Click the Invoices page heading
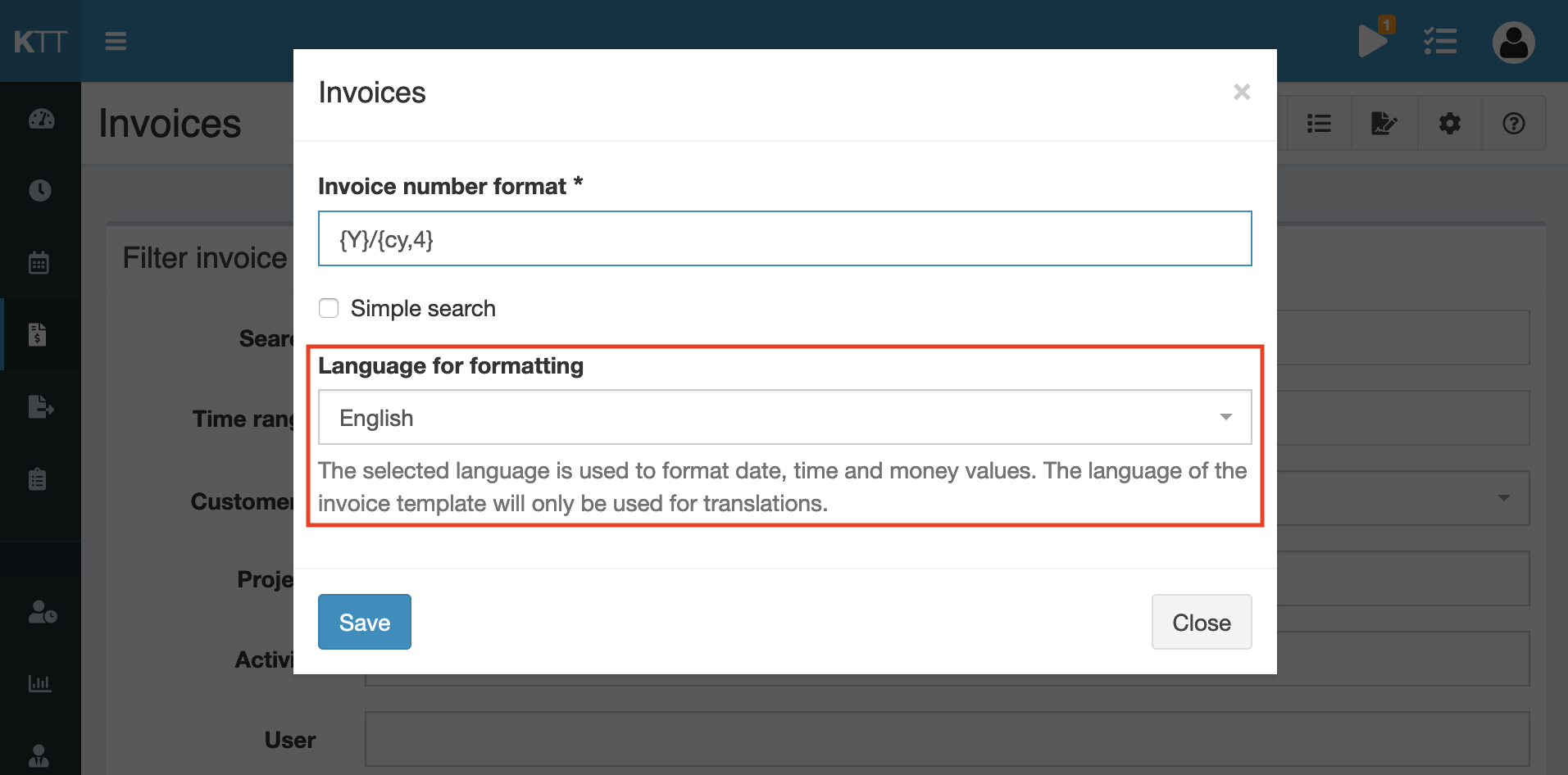This screenshot has height=775, width=1568. click(x=170, y=124)
